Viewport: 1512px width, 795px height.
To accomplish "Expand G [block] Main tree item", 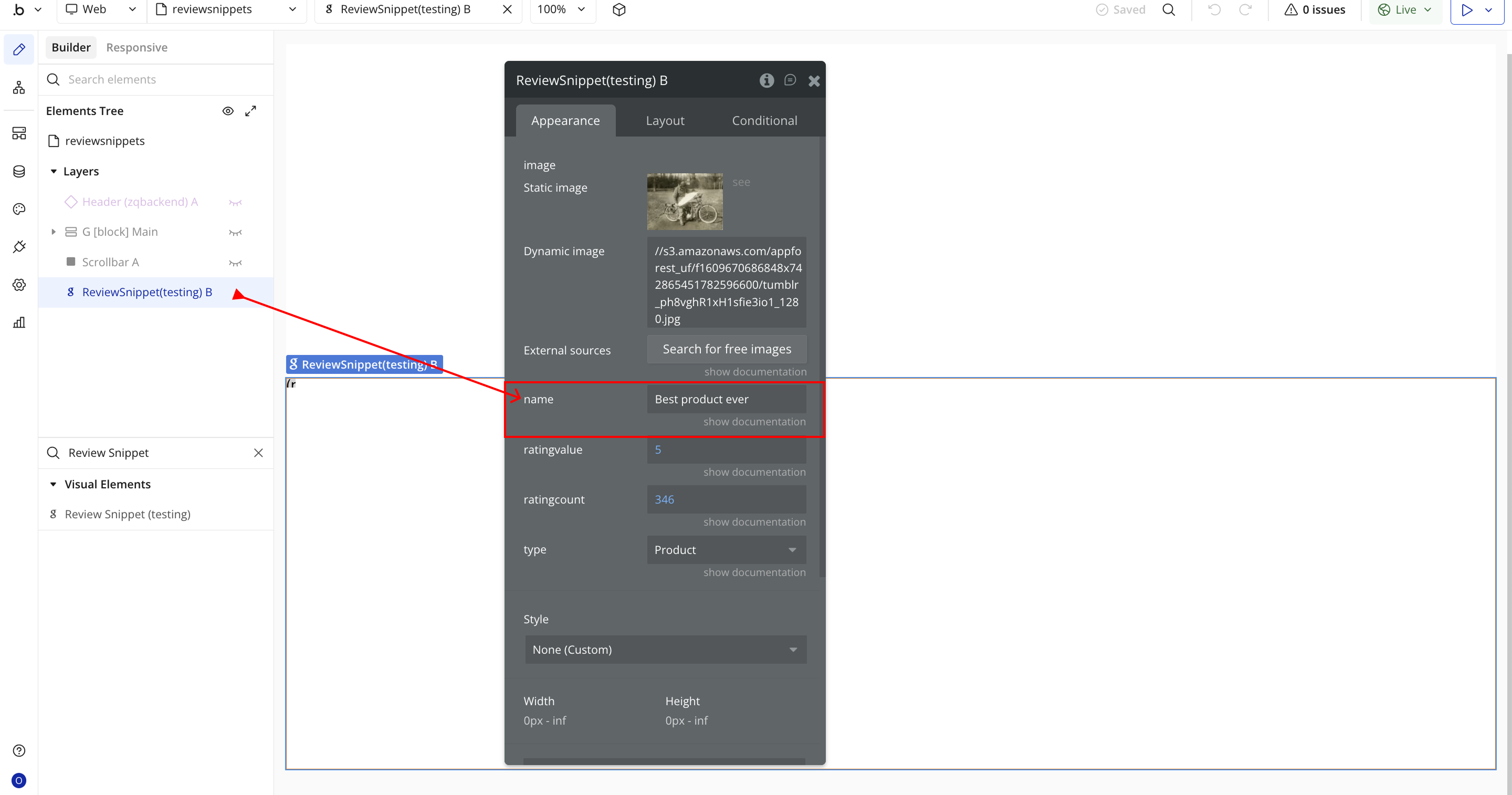I will (x=54, y=232).
